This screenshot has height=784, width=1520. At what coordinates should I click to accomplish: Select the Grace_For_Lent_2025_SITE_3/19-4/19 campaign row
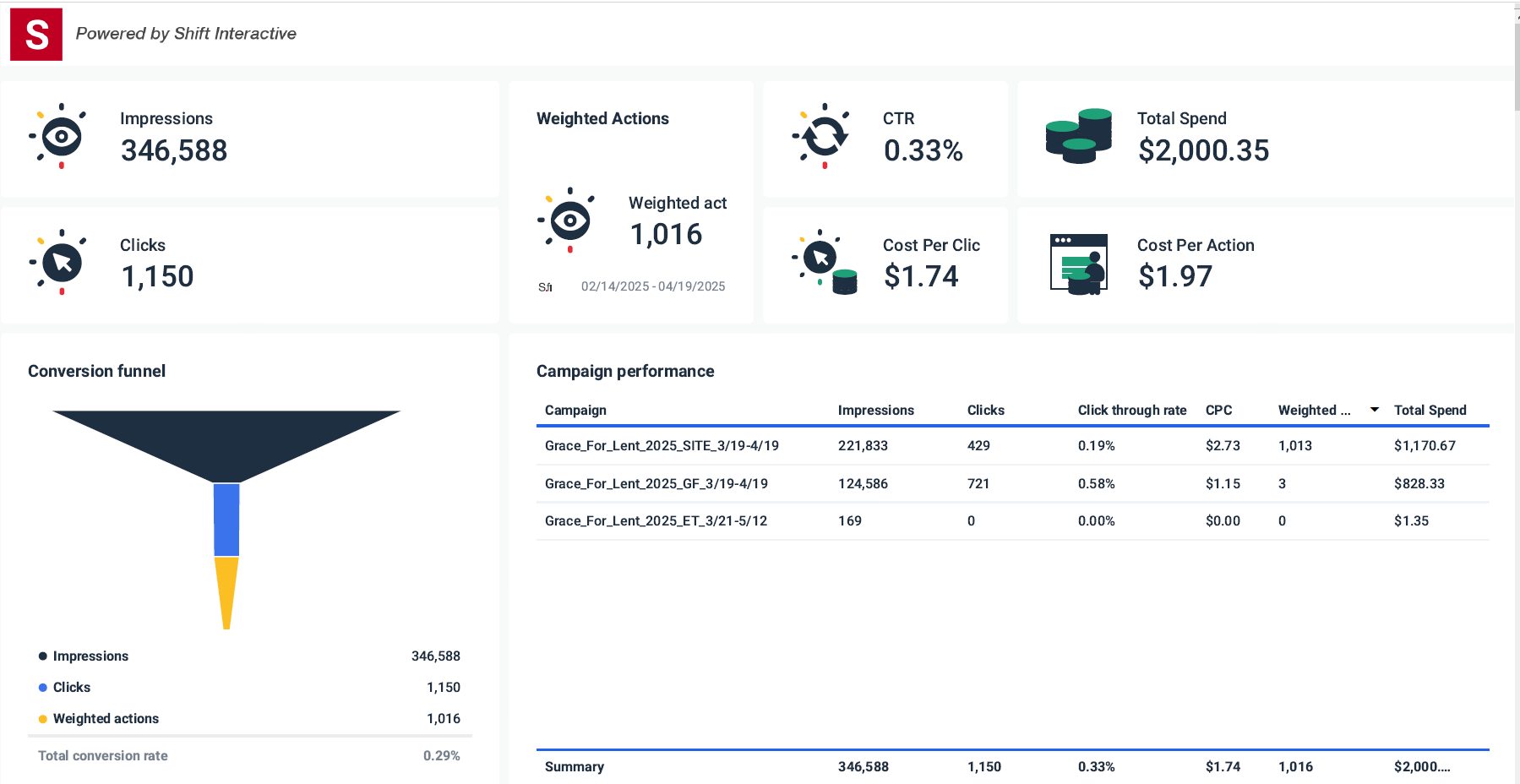coord(662,445)
